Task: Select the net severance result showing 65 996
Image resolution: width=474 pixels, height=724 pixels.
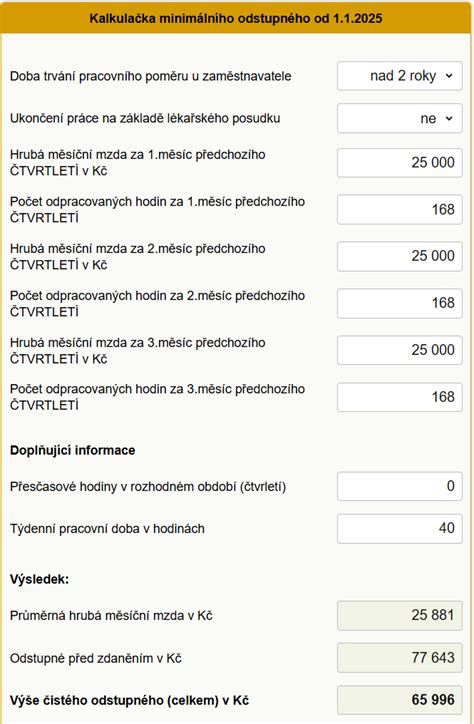Action: click(x=400, y=700)
